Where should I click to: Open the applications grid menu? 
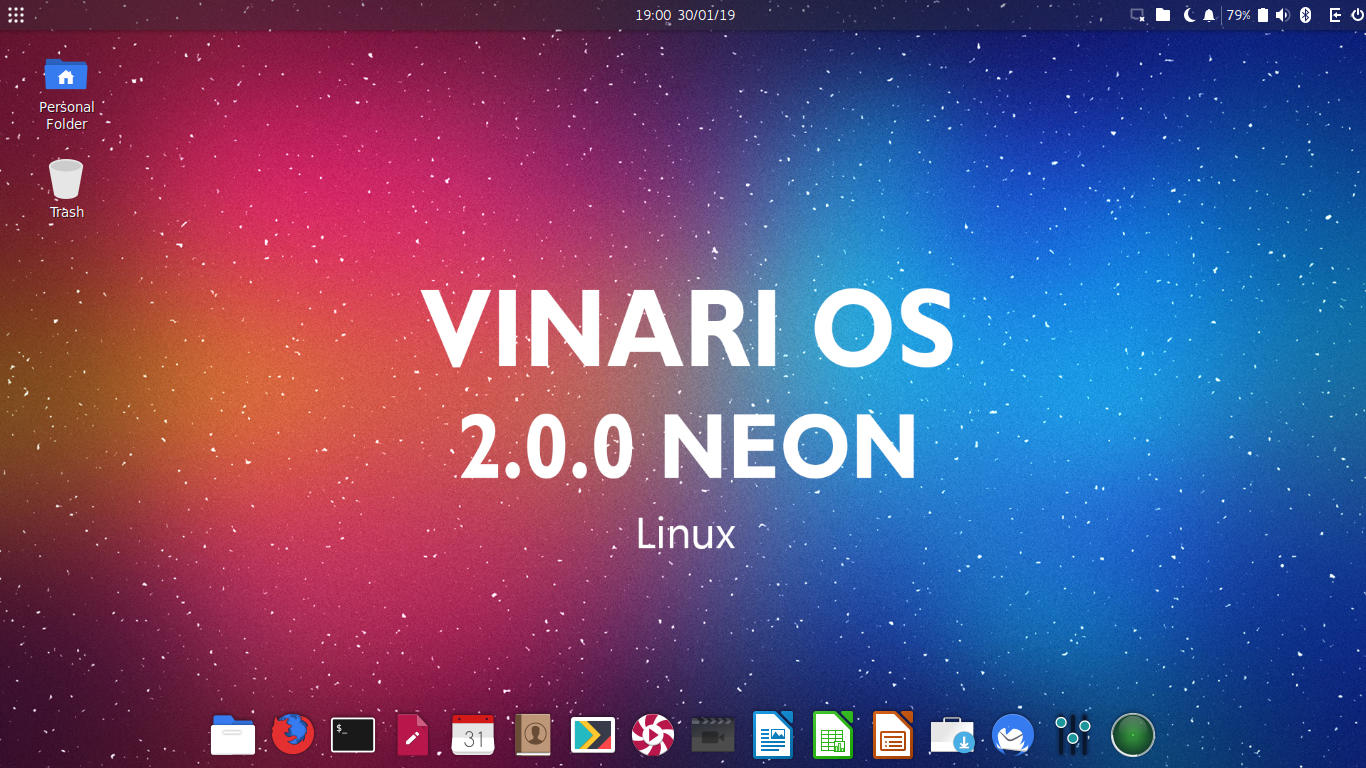pyautogui.click(x=16, y=15)
